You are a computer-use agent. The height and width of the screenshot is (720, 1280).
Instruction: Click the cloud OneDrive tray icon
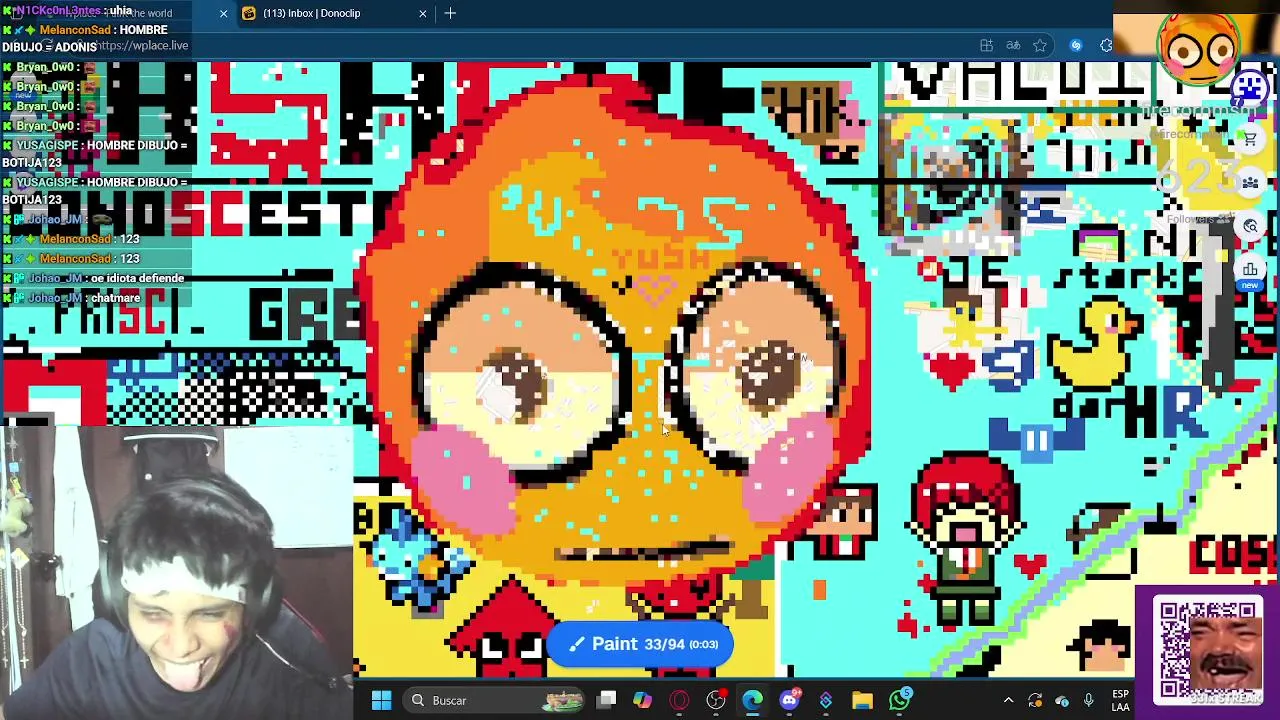pos(1062,701)
